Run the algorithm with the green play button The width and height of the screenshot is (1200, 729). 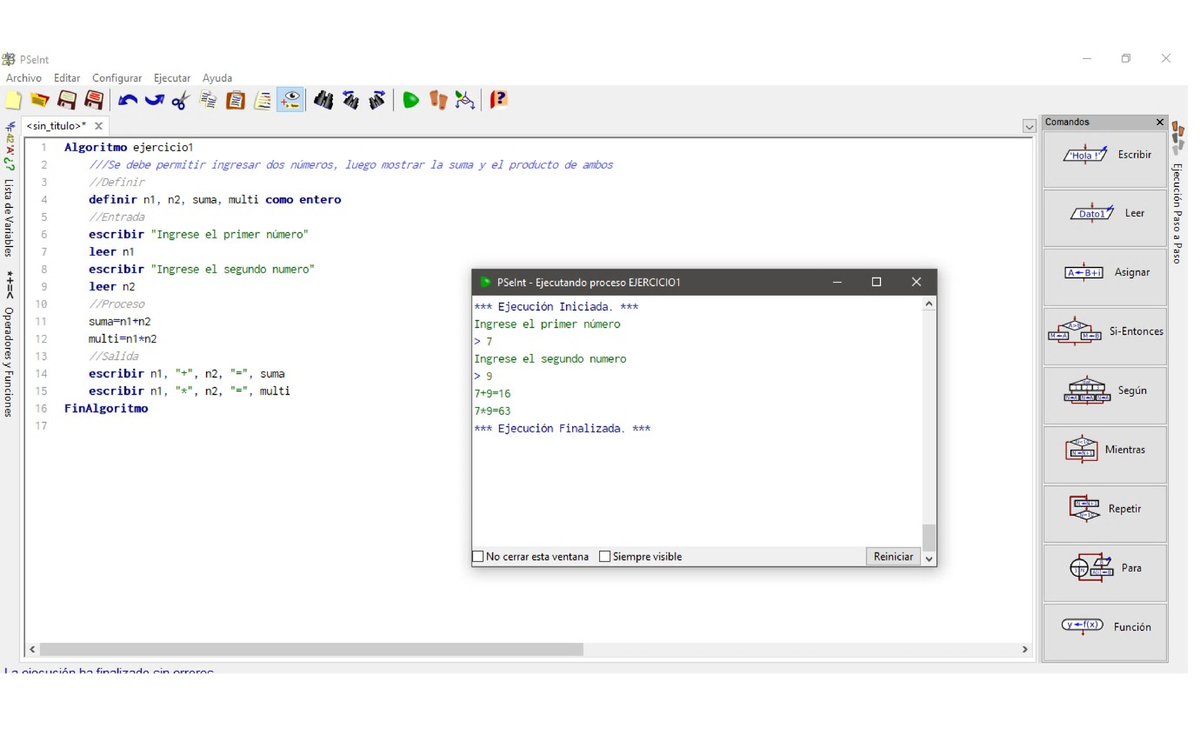(x=410, y=100)
